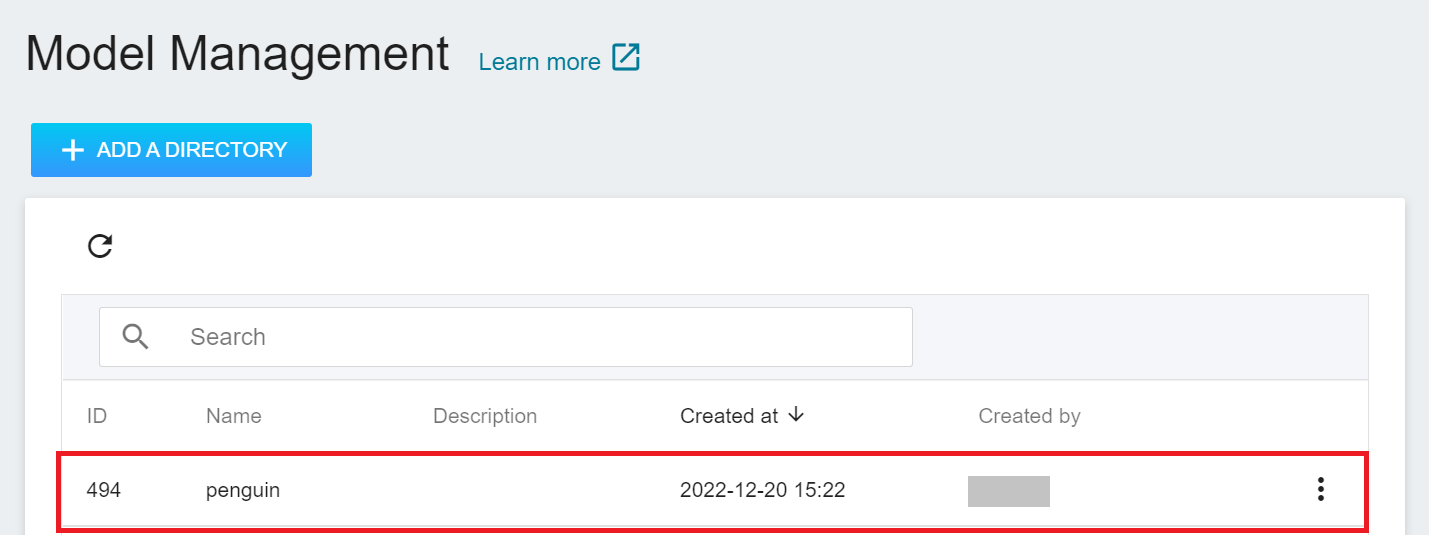This screenshot has height=535, width=1429.
Task: Focus the Search input field
Action: (x=540, y=337)
